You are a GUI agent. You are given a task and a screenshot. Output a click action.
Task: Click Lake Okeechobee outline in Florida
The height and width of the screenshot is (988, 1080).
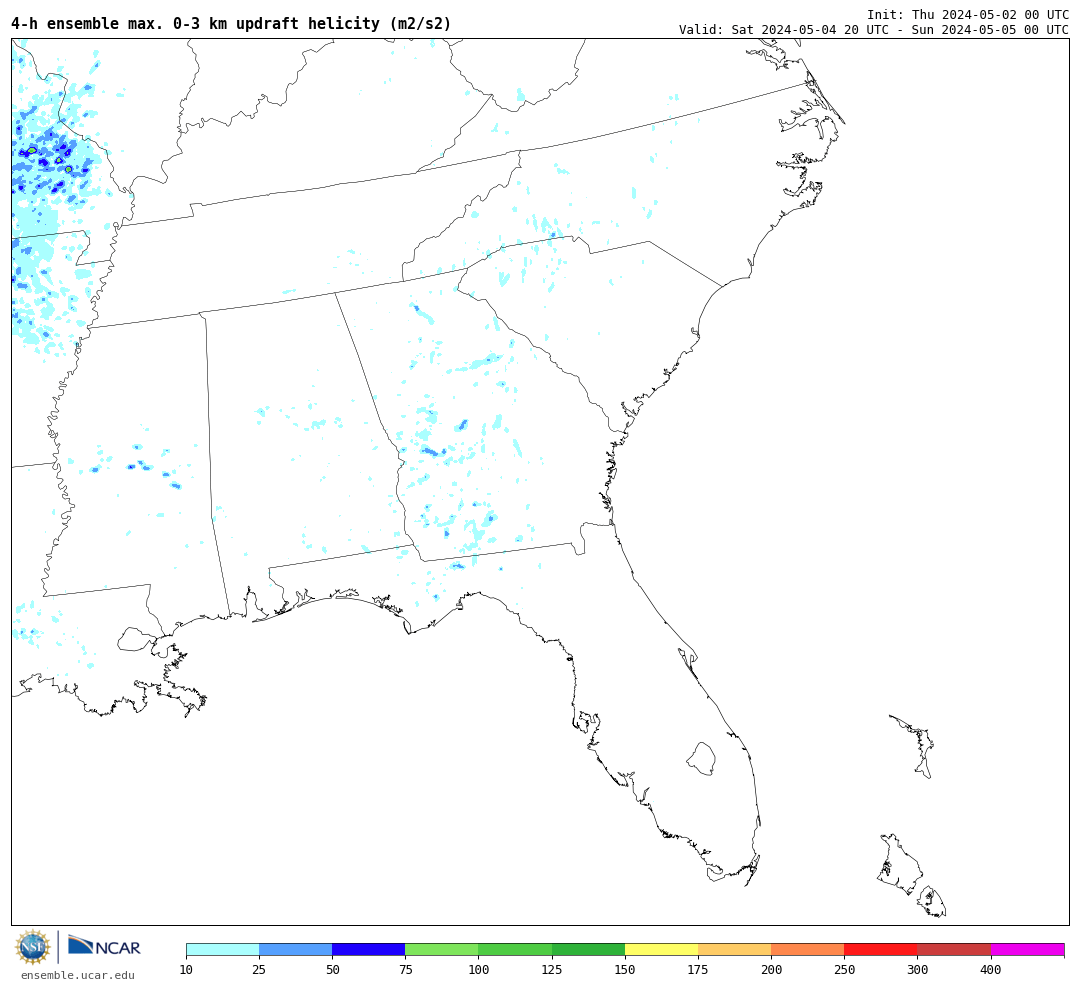pos(702,759)
